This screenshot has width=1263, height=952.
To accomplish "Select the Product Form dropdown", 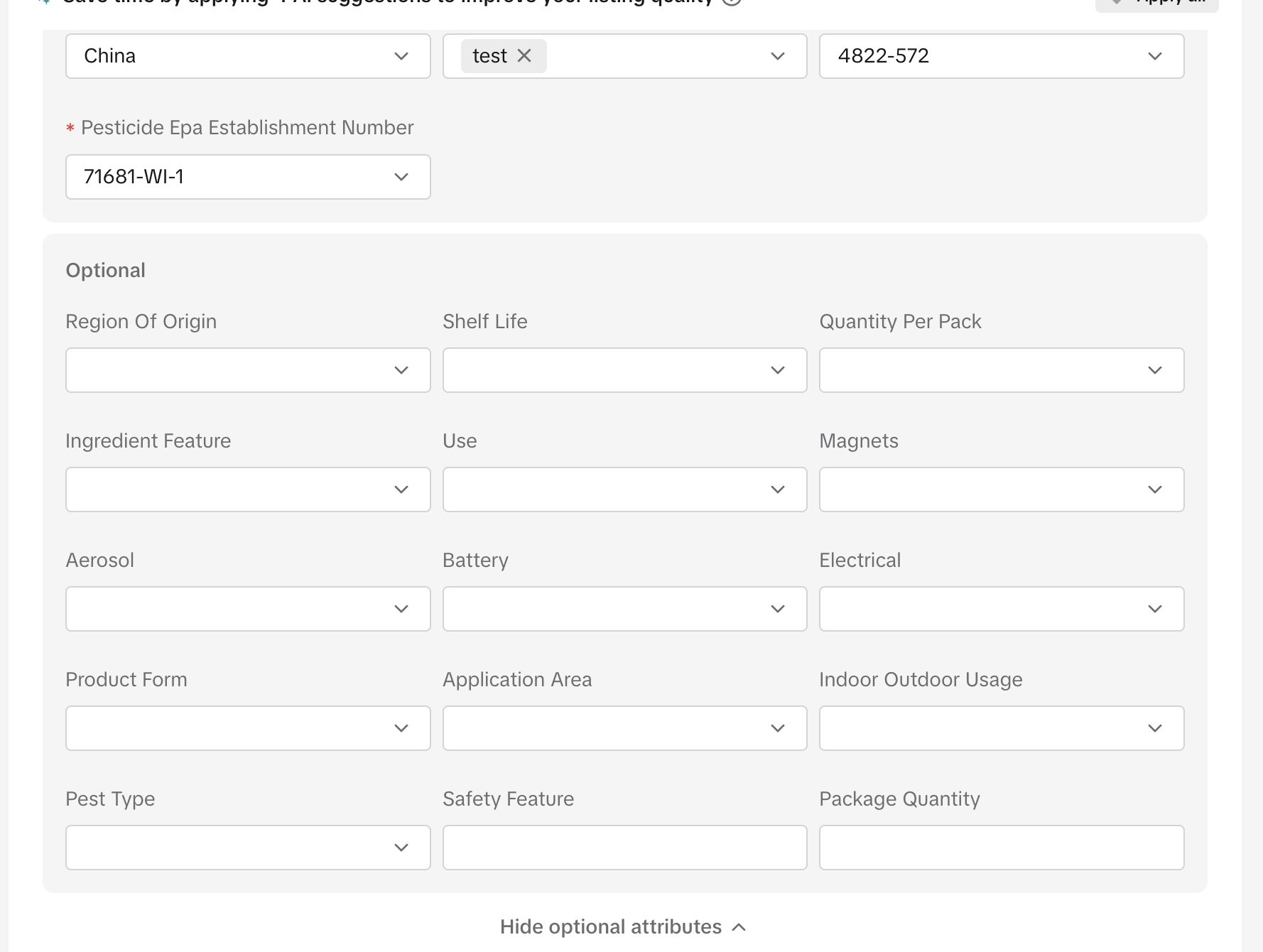I will click(x=247, y=728).
